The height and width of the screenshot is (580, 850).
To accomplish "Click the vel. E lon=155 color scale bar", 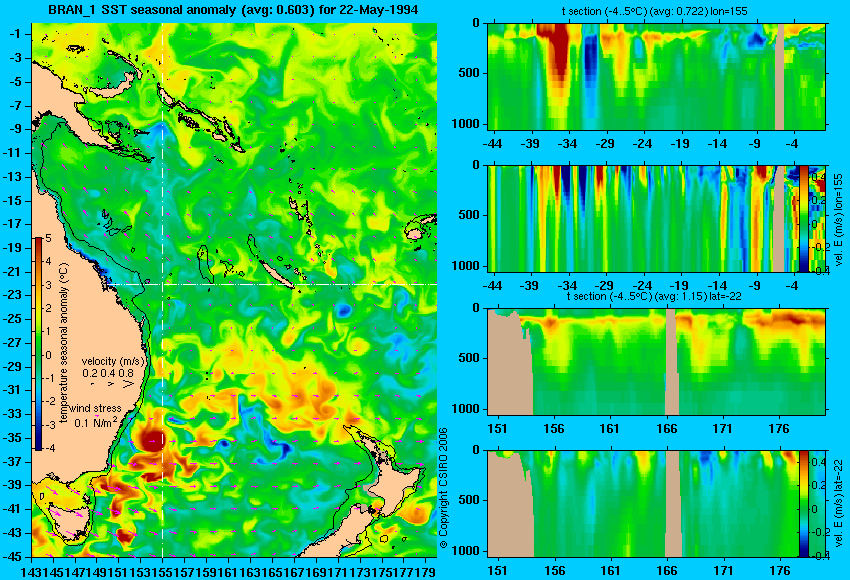I will tap(804, 219).
